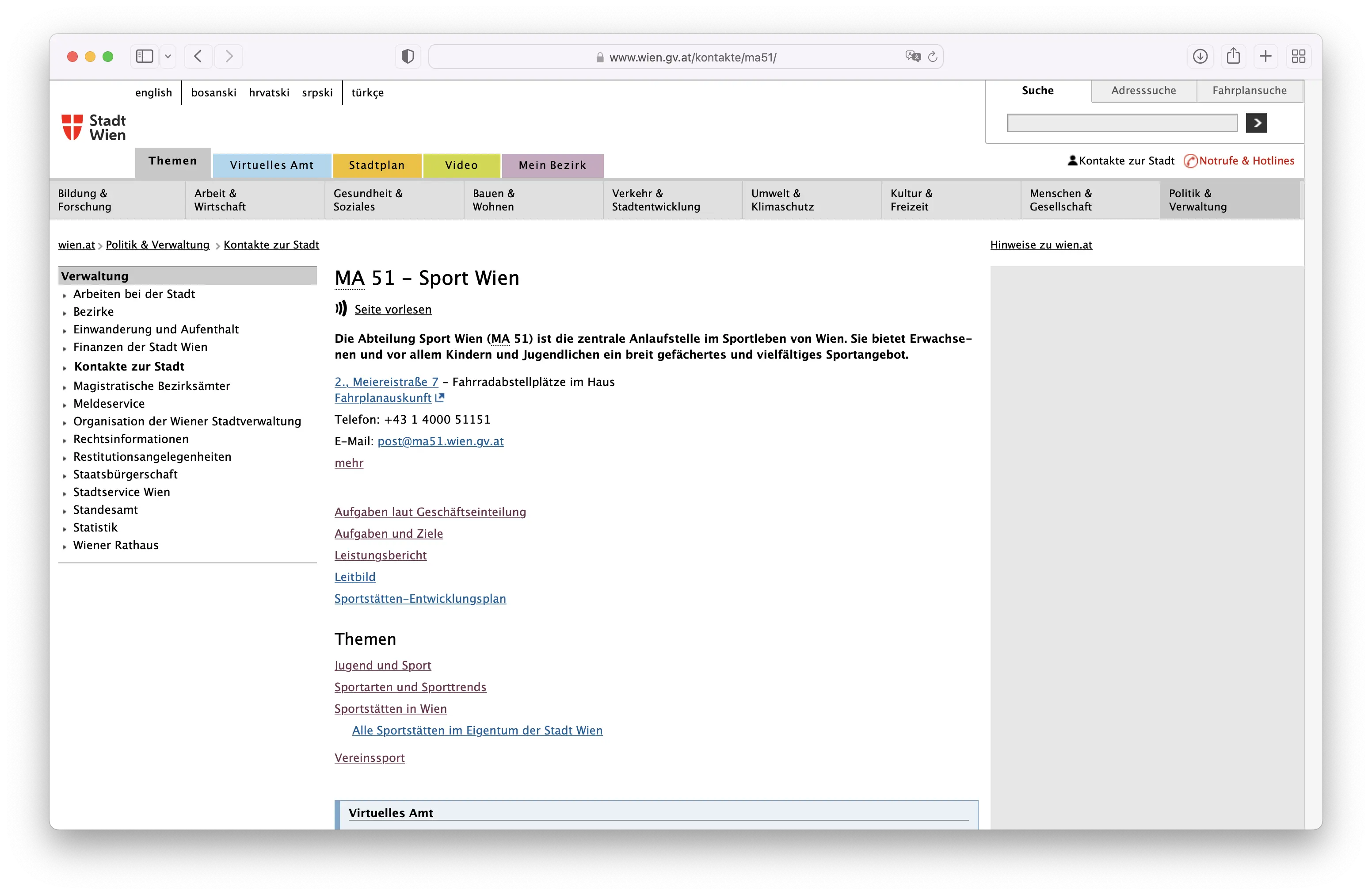Open the Share sheet icon
Screen dimensions: 1372x895
[1233, 57]
